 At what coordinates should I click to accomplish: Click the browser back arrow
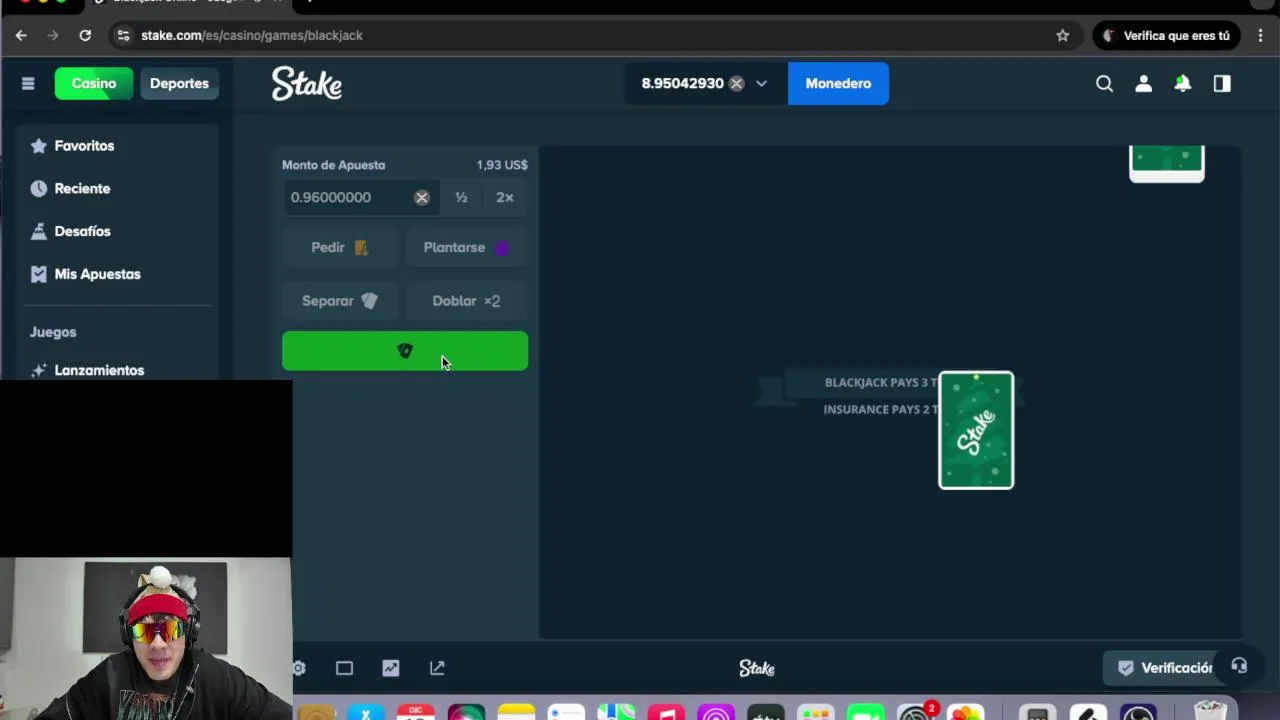tap(21, 35)
